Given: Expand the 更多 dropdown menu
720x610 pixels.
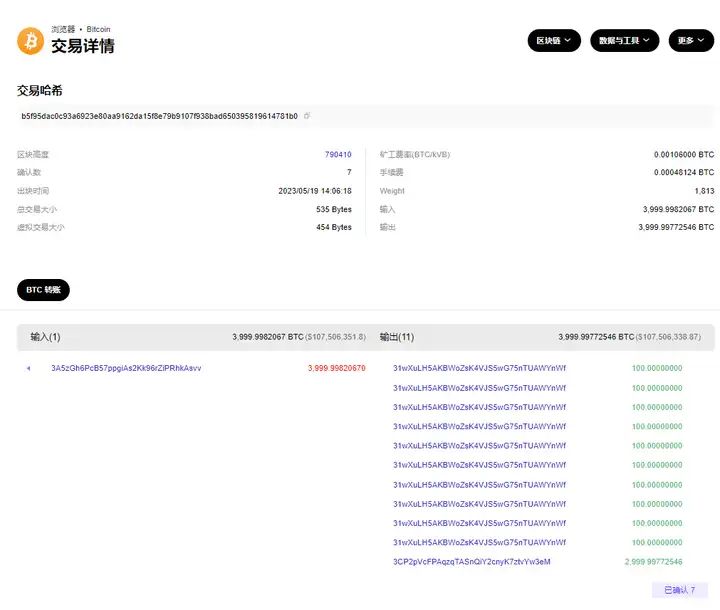Looking at the screenshot, I should tap(691, 40).
